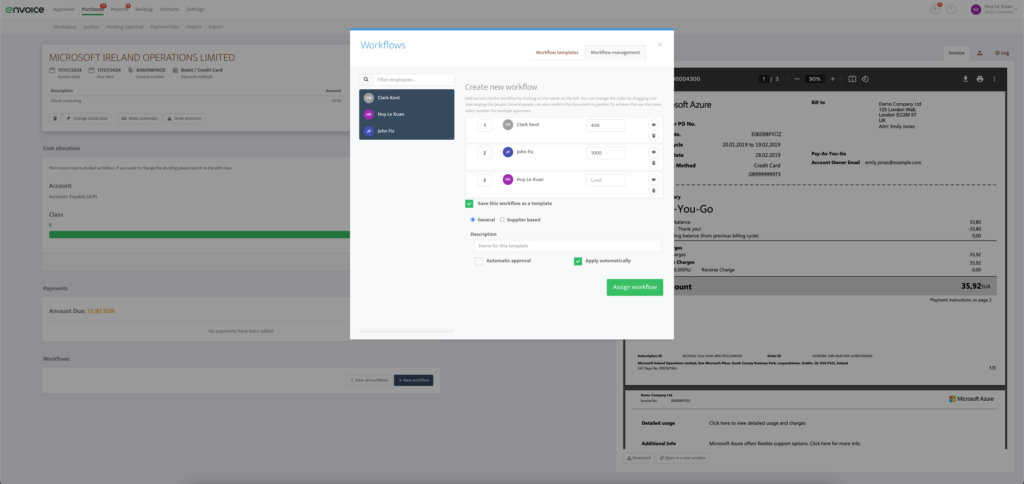
Task: Focus the Filter employees search field
Action: coord(413,80)
